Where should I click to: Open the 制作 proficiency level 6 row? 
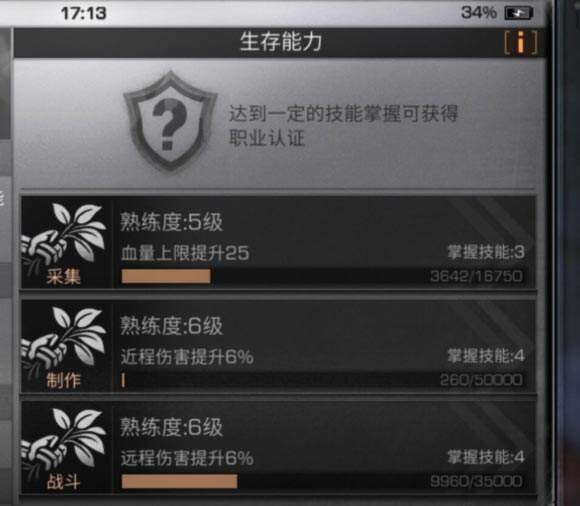point(278,346)
